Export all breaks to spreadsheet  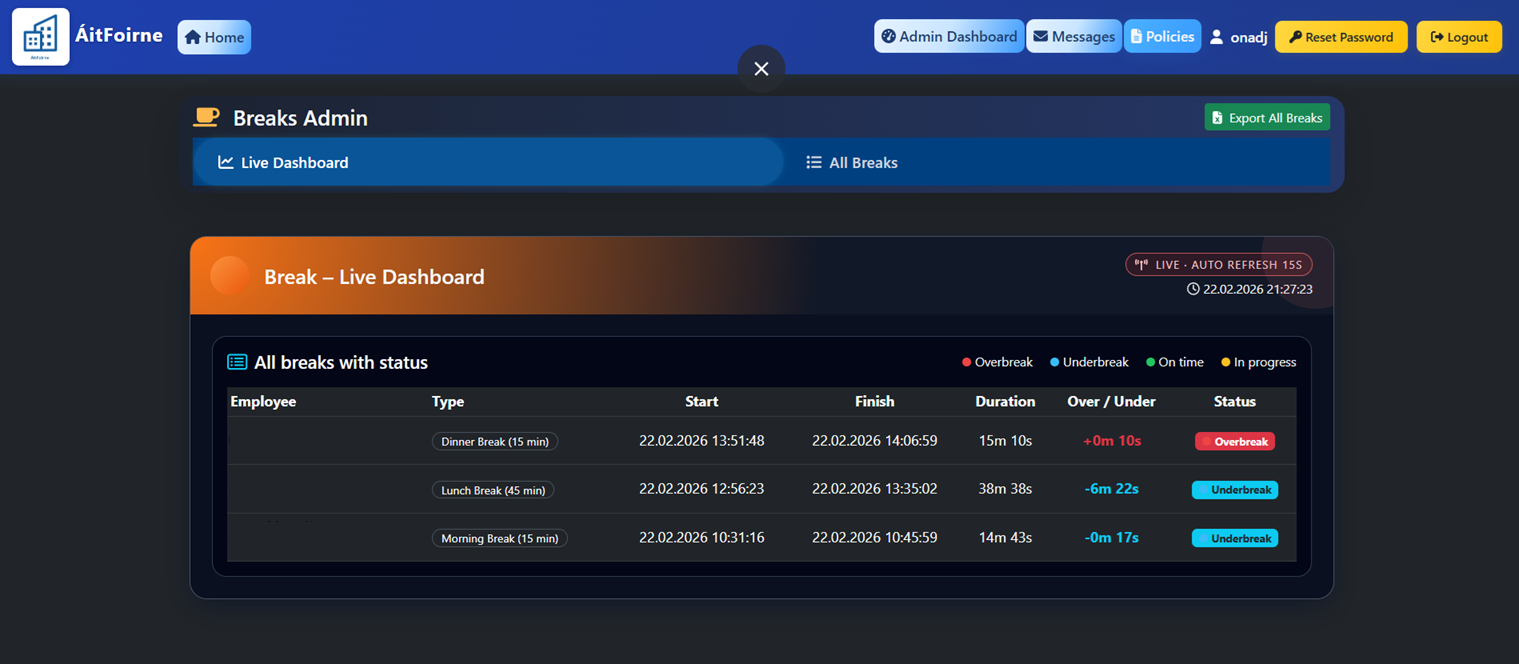coord(1266,118)
